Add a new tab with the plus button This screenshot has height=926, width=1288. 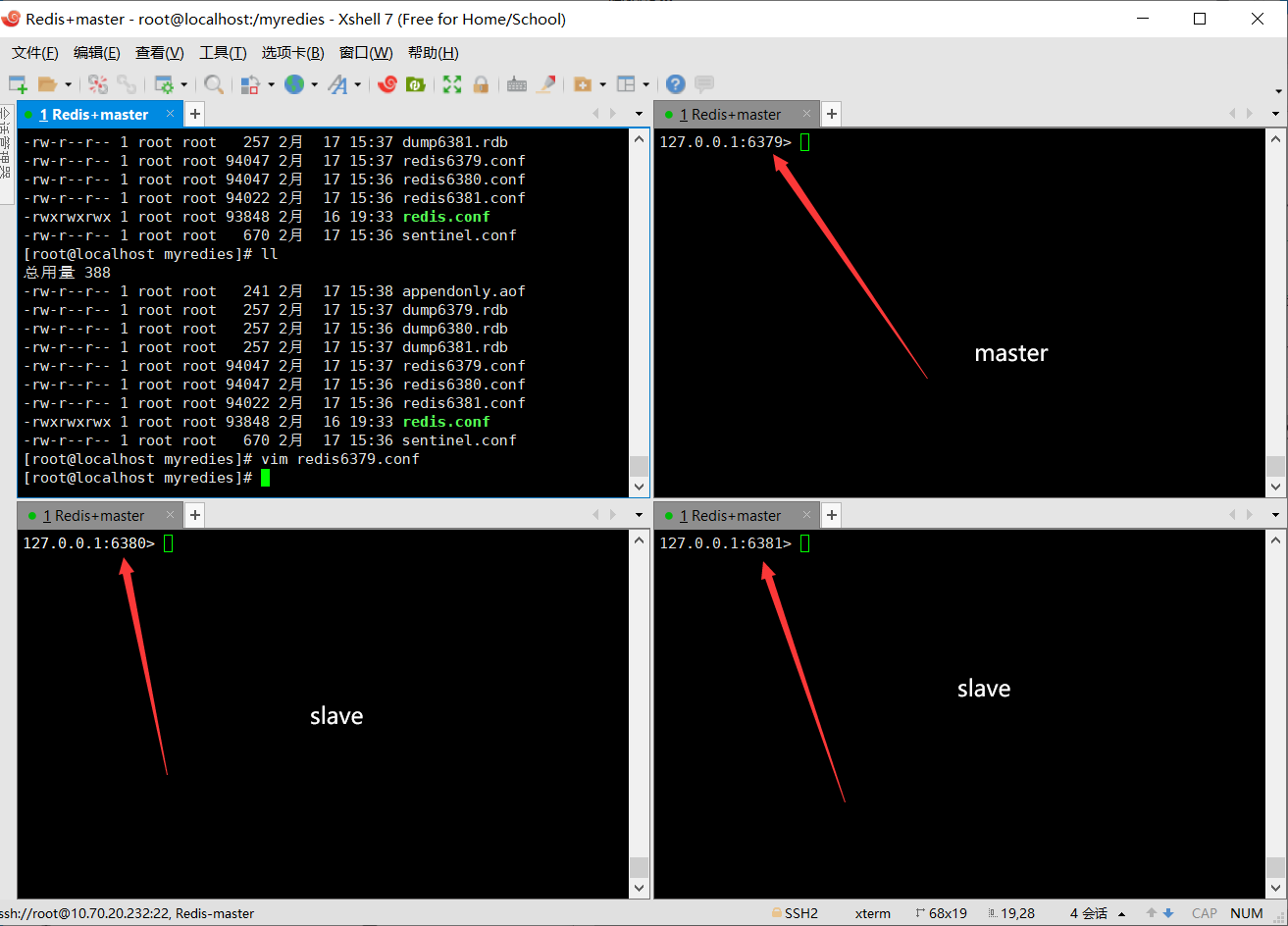pyautogui.click(x=194, y=114)
